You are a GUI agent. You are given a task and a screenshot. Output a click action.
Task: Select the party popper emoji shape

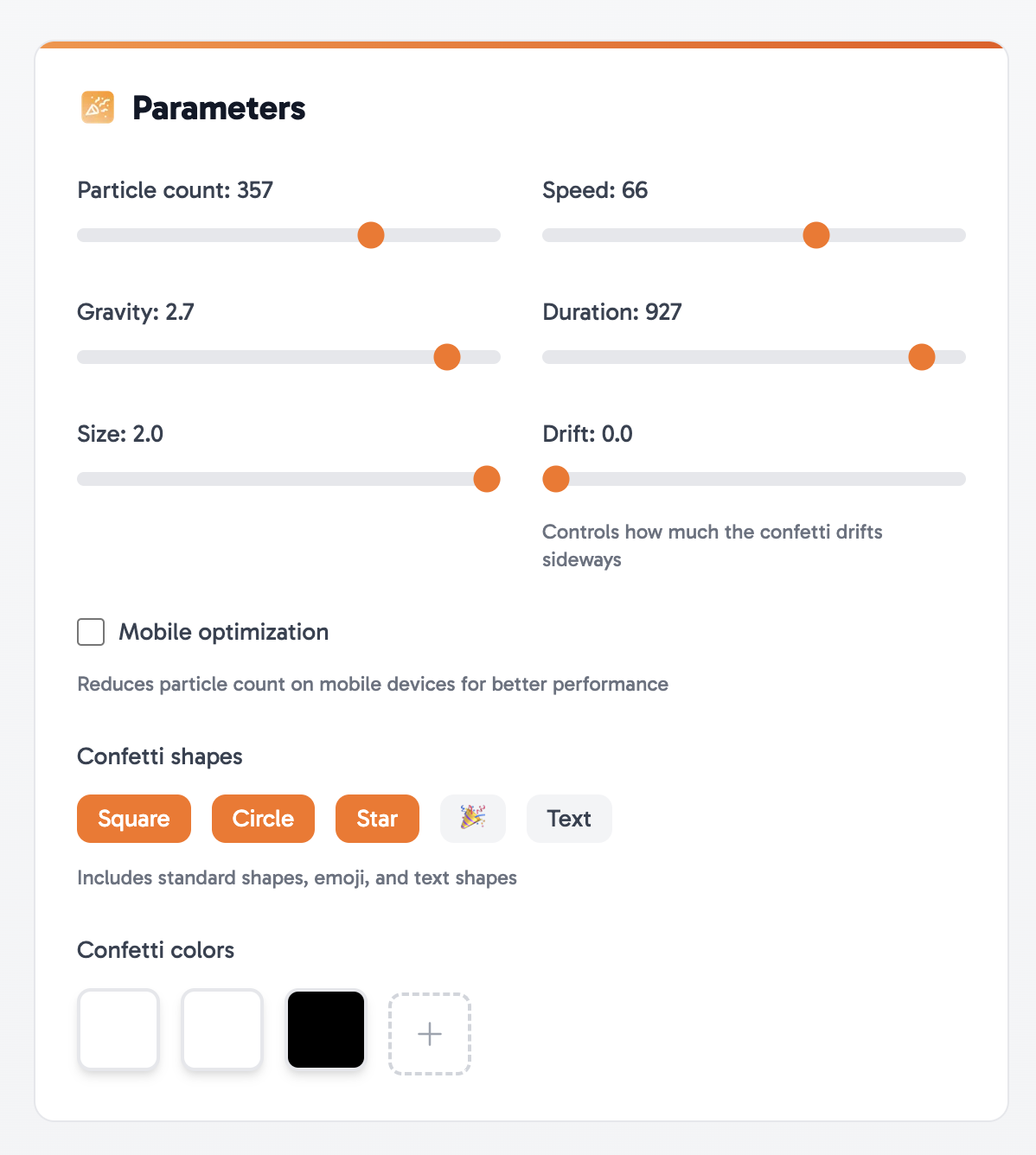(x=473, y=818)
